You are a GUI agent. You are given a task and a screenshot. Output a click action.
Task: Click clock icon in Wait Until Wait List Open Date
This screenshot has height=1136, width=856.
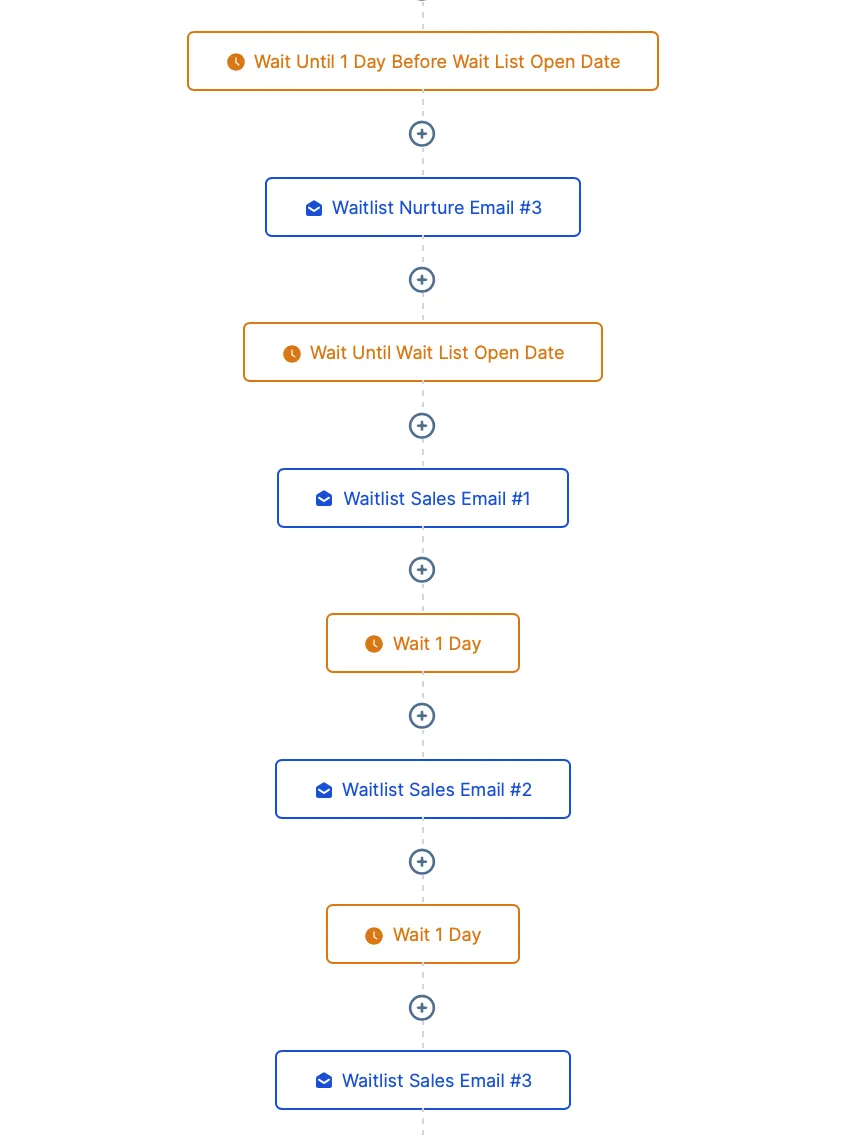[x=292, y=354]
